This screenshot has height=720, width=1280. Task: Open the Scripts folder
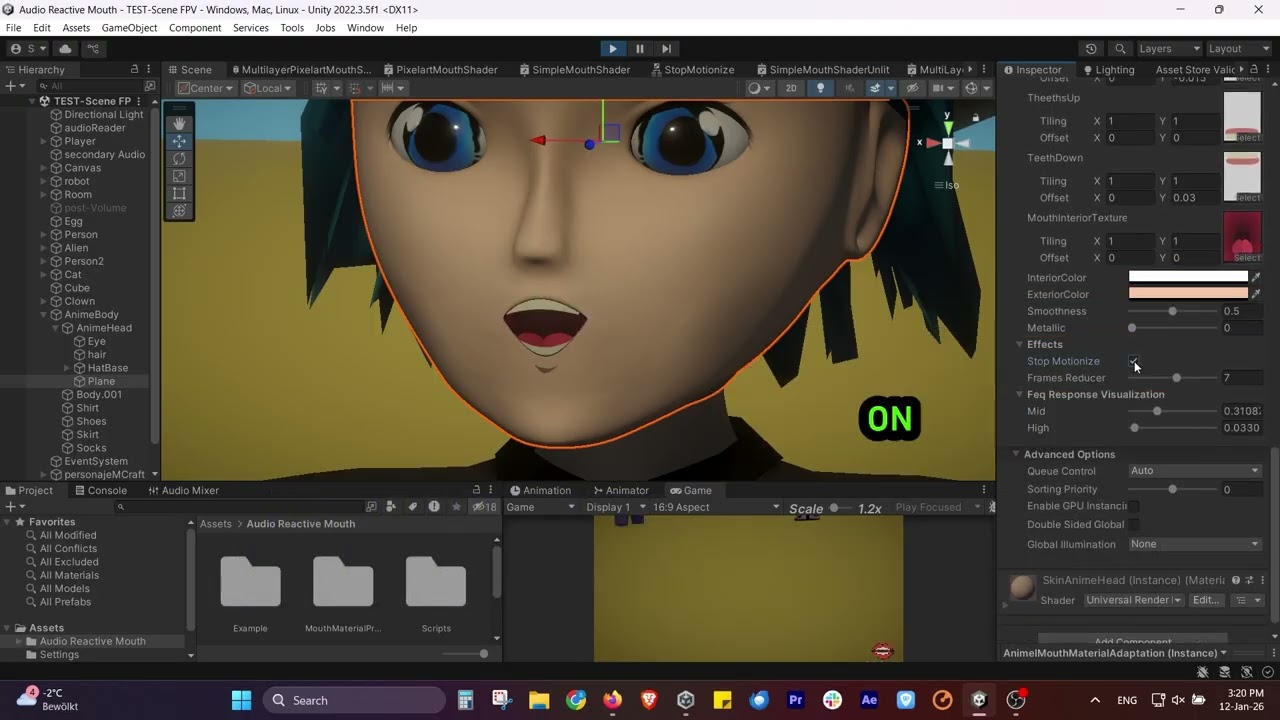click(436, 593)
